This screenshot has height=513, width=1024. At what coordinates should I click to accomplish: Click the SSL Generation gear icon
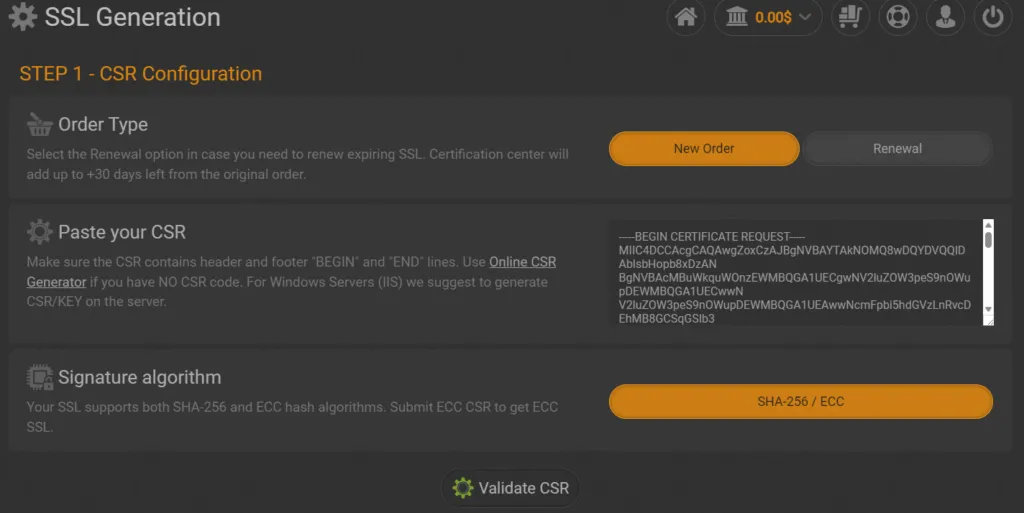click(22, 17)
